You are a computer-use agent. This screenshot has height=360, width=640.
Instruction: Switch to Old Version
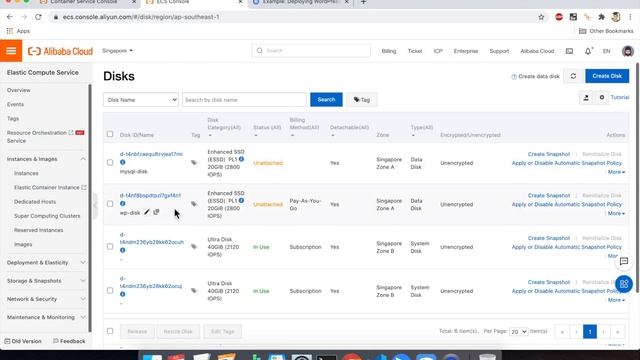(23, 341)
